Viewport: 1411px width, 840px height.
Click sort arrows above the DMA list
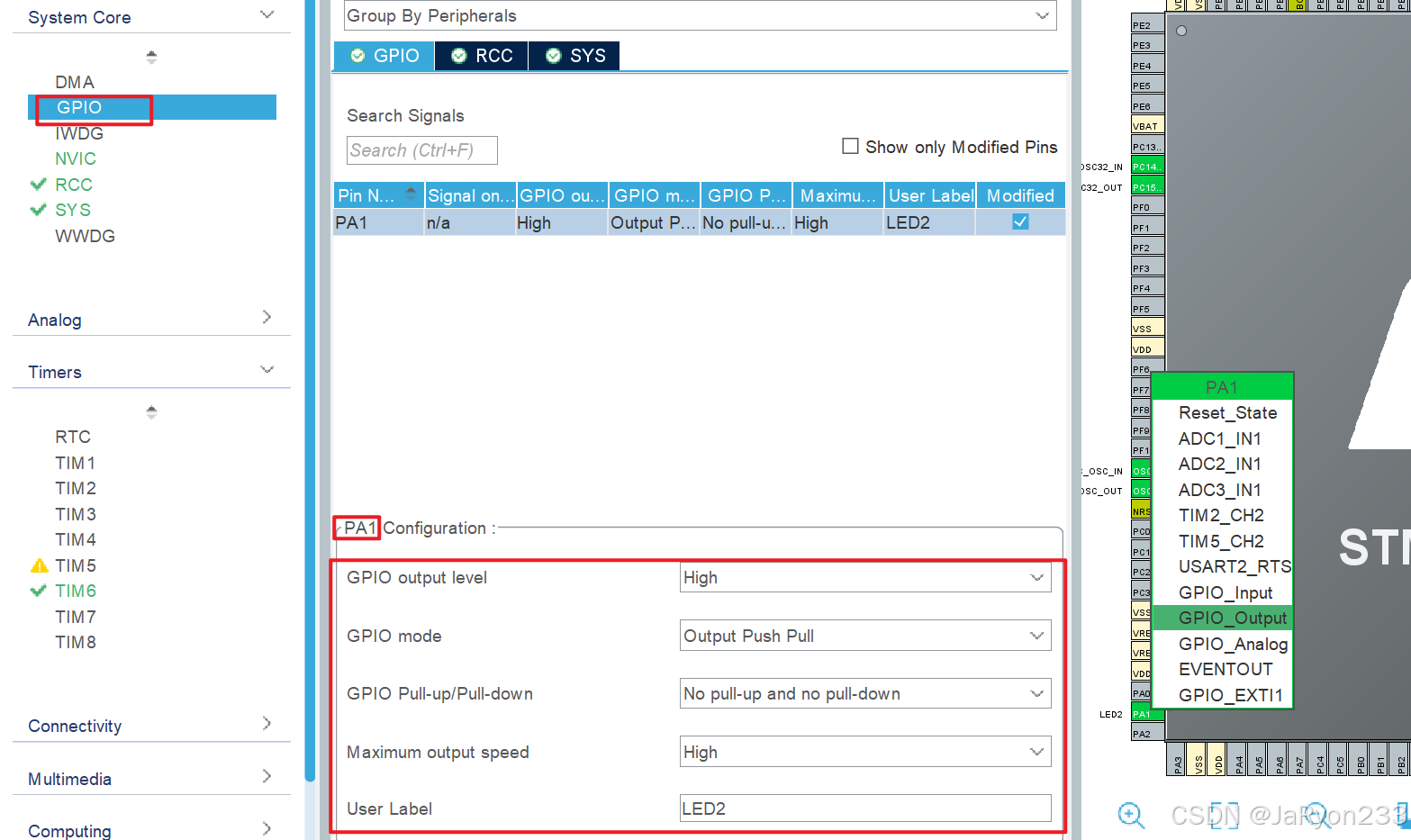pyautogui.click(x=151, y=57)
